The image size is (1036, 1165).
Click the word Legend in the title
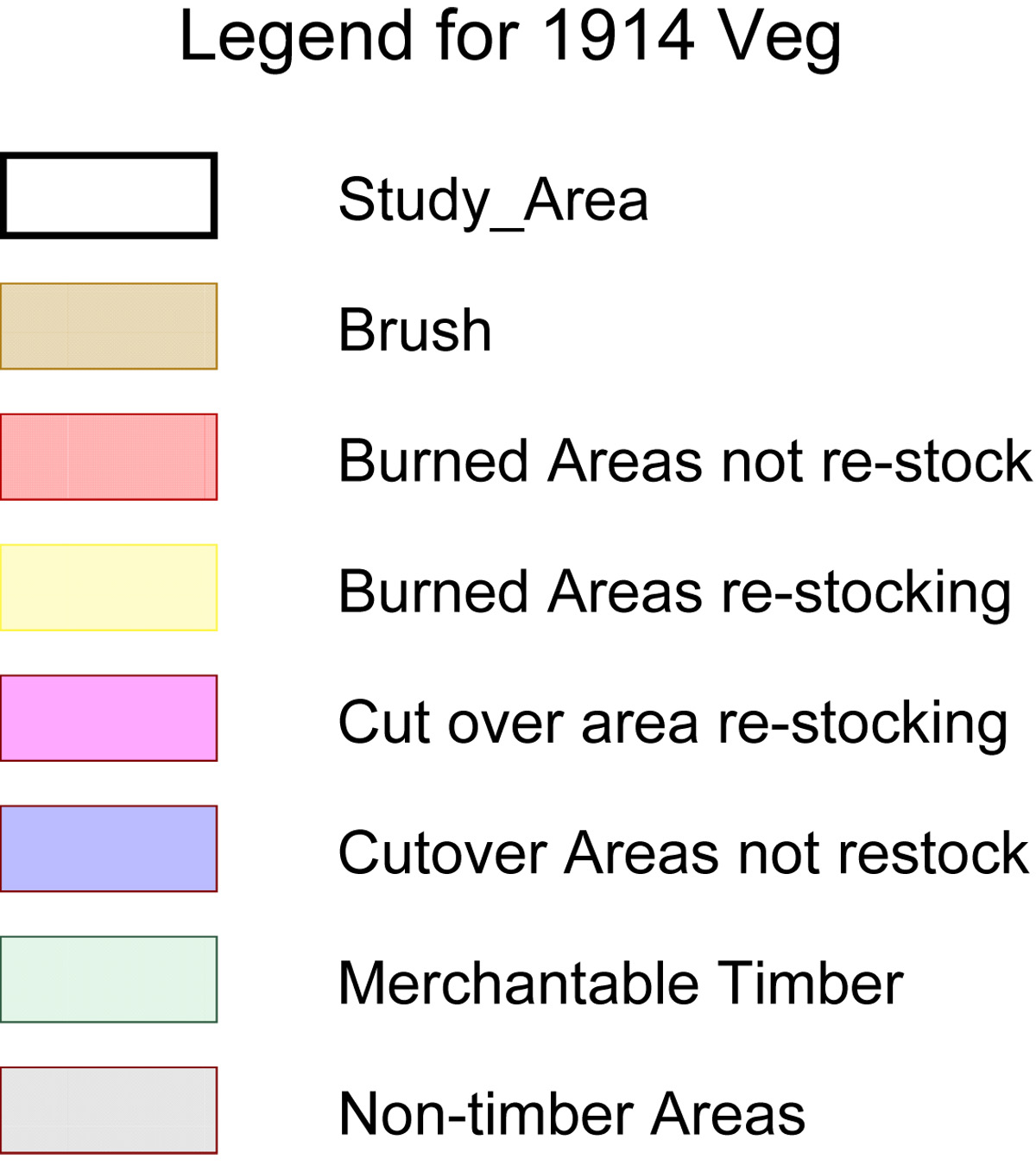coord(296,41)
